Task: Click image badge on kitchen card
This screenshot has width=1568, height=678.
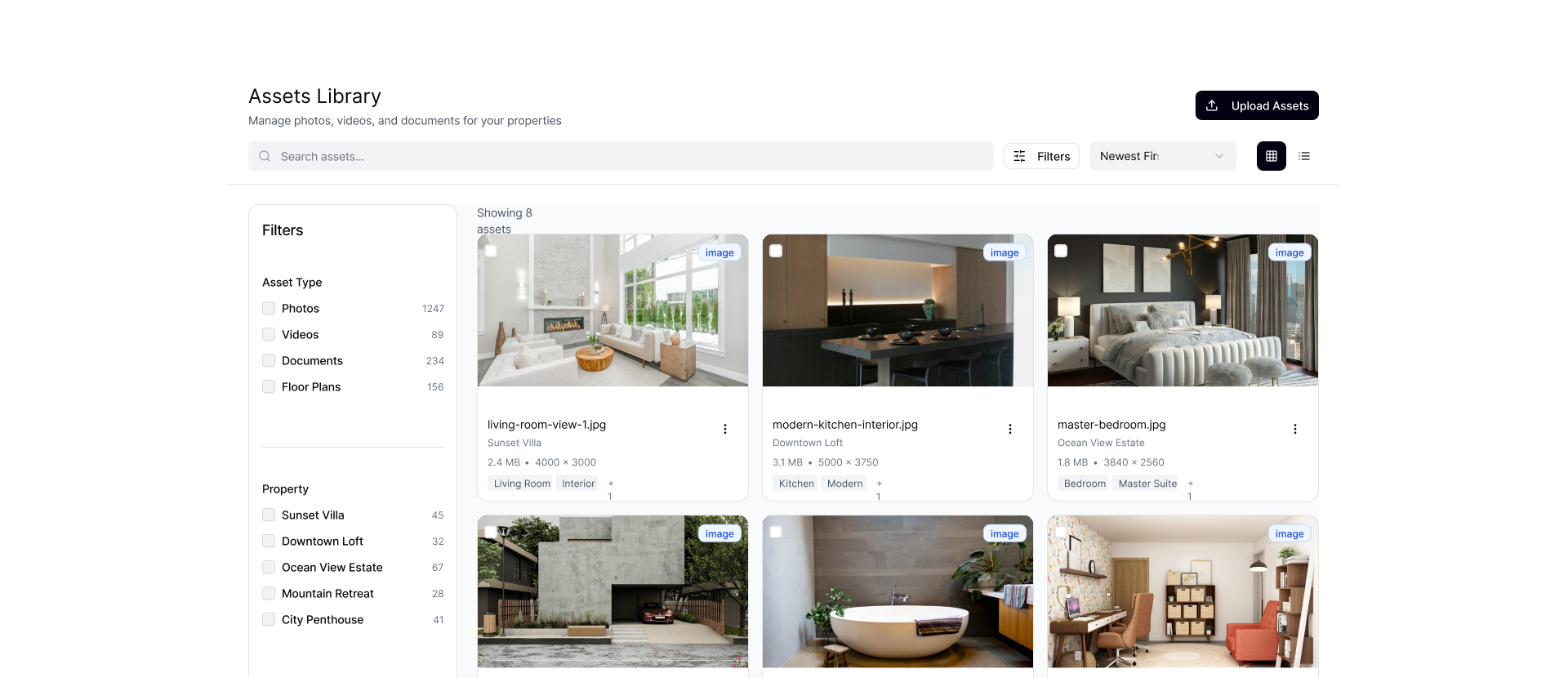Action: (1004, 252)
